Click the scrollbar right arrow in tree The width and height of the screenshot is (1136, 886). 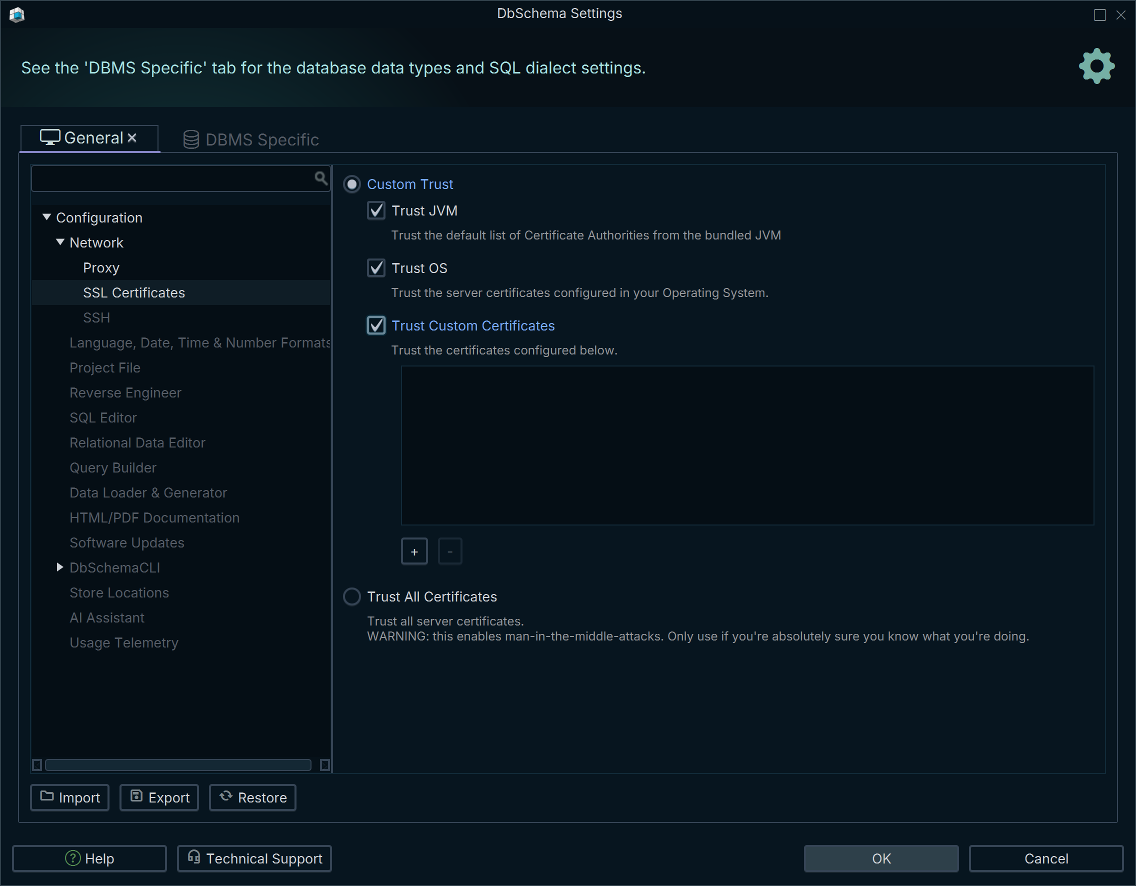pyautogui.click(x=325, y=765)
